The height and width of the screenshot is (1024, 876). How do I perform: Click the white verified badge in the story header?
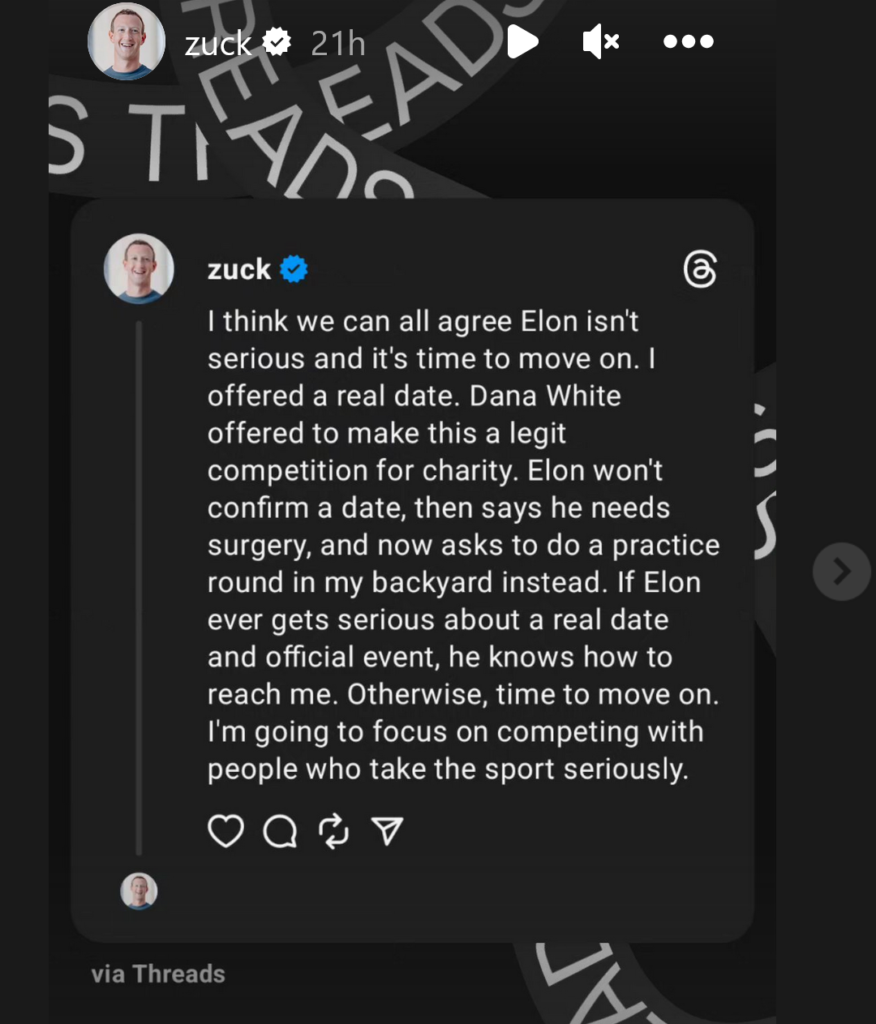(x=277, y=43)
